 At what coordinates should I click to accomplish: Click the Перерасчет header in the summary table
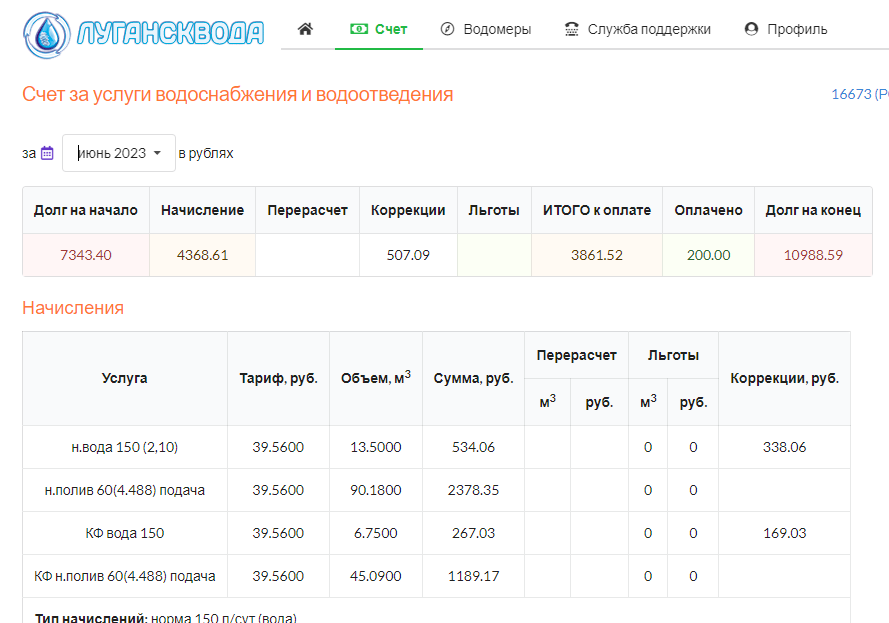coord(307,210)
